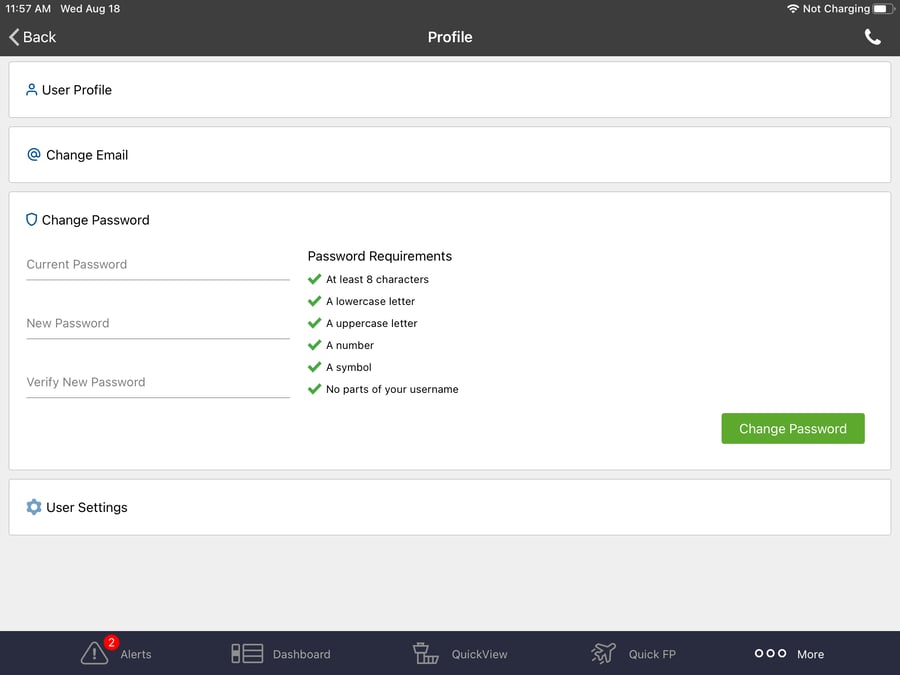Click the Current Password input field
The height and width of the screenshot is (675, 900).
[157, 263]
